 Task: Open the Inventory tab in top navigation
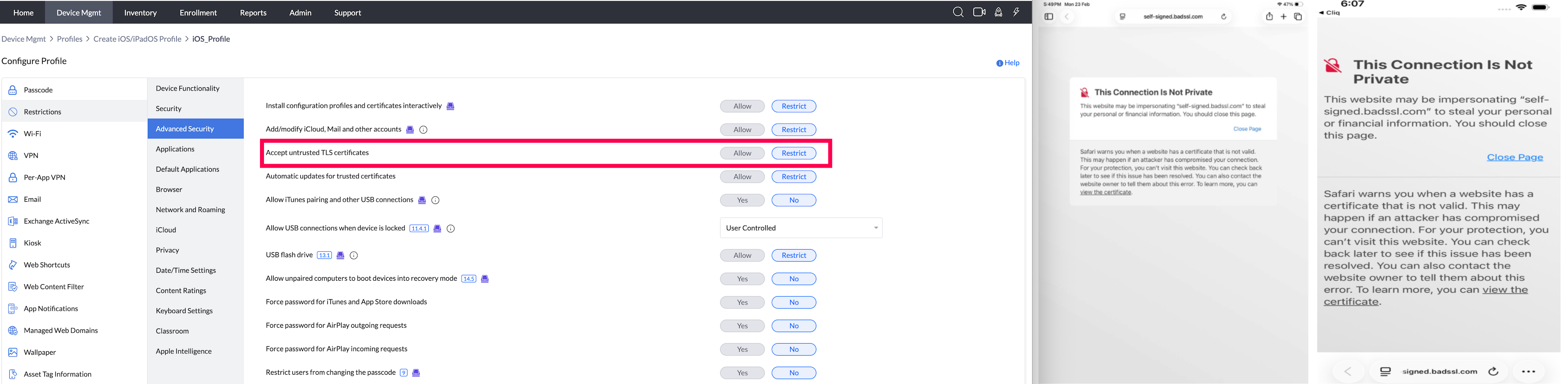coord(140,12)
